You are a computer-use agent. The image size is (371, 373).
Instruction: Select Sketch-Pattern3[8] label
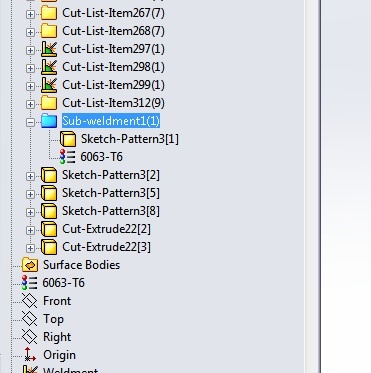pyautogui.click(x=111, y=211)
